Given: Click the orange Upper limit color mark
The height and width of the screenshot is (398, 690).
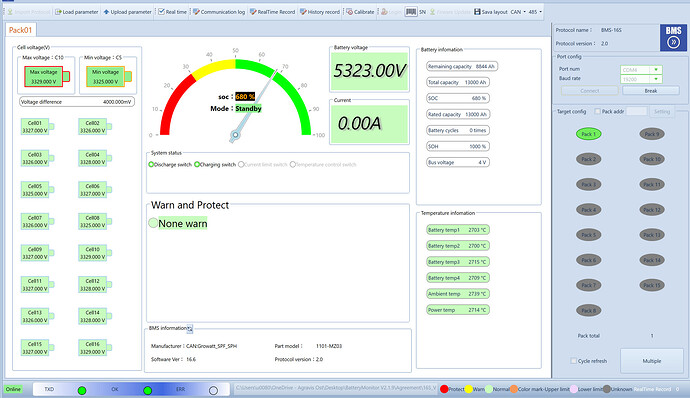Looking at the screenshot, I should coord(514,389).
